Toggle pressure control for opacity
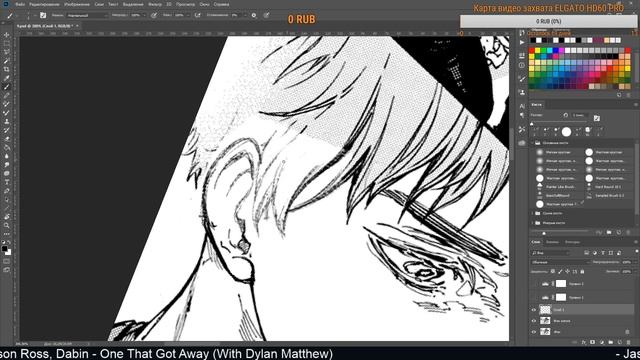 click(154, 15)
